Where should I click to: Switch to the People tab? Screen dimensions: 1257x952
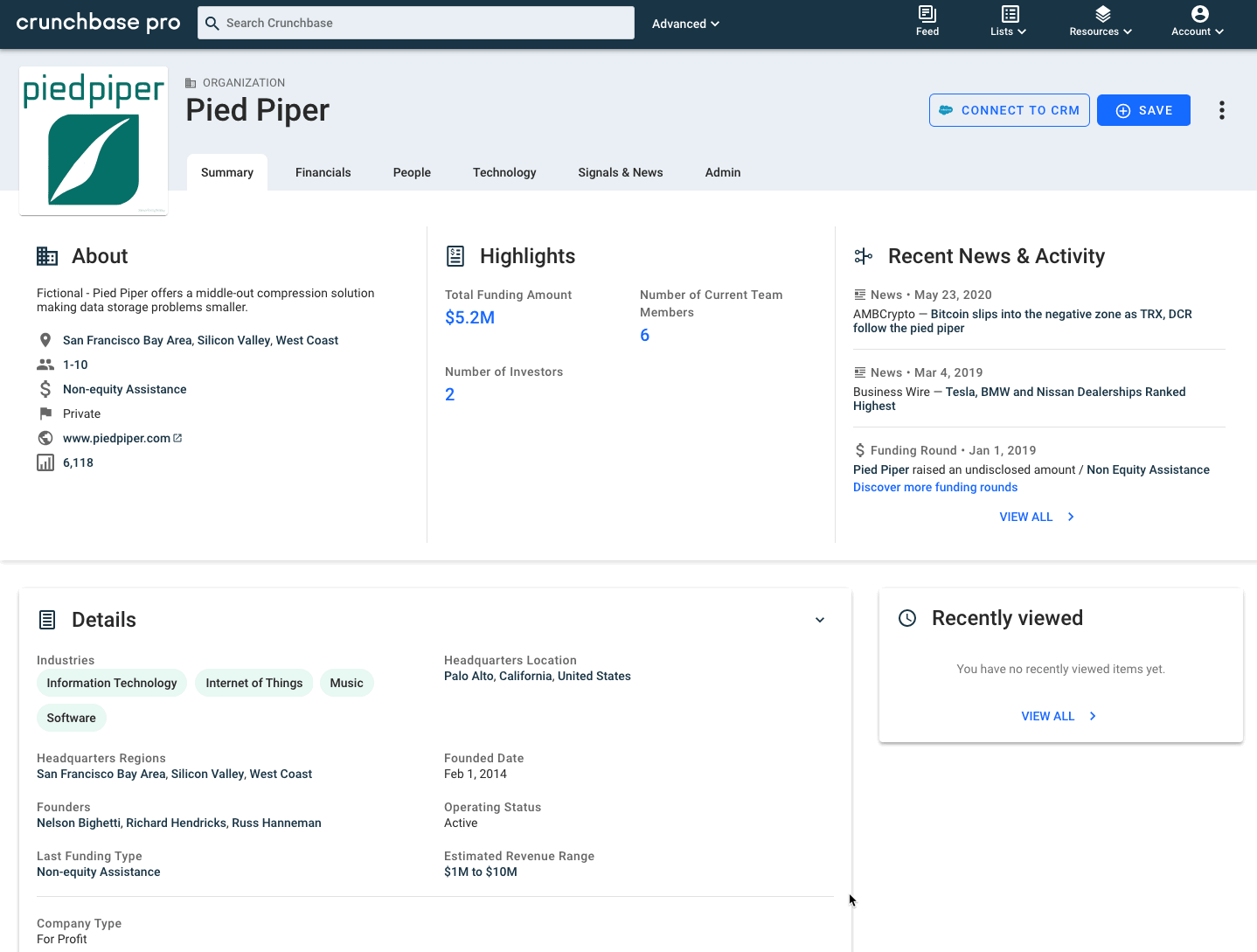(412, 172)
